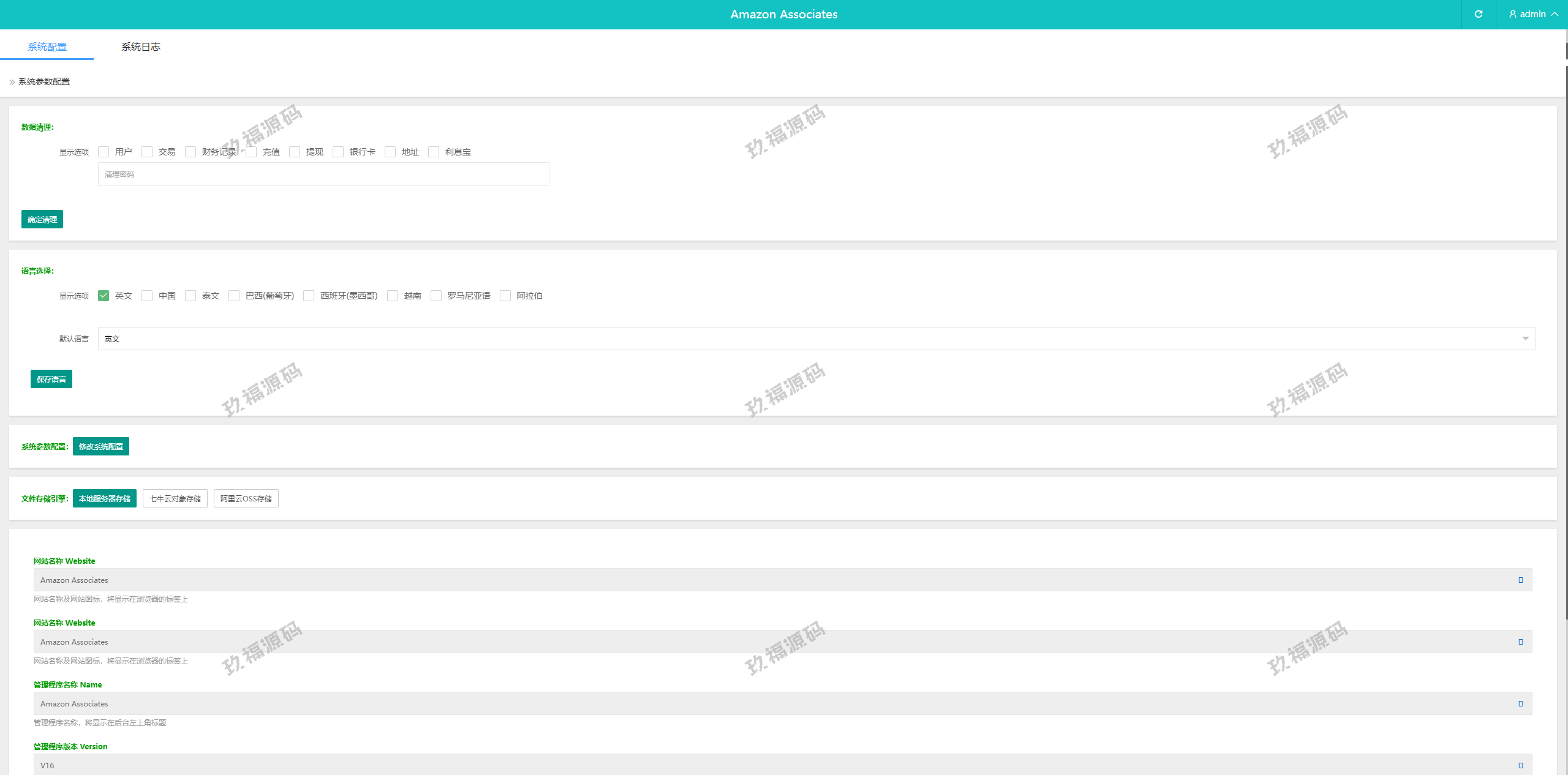Select the 系统配置 tab
Screen dimensions: 1568x775
[47, 47]
